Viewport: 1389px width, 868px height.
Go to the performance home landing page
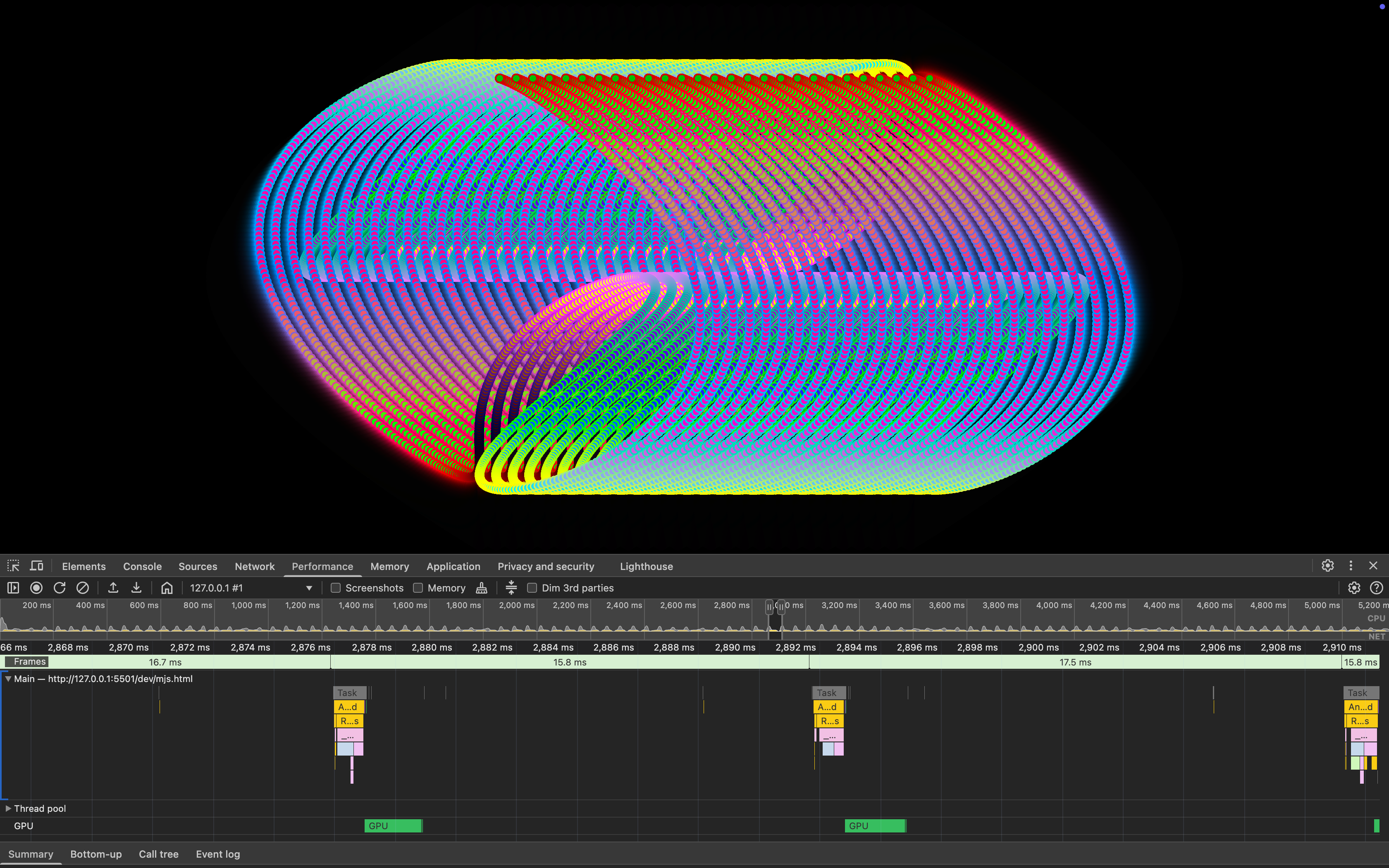tap(167, 588)
